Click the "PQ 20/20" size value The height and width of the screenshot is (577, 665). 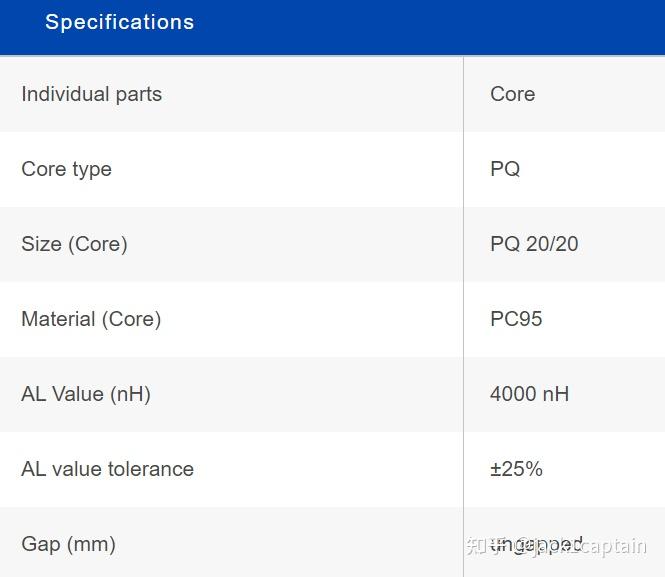click(x=534, y=244)
